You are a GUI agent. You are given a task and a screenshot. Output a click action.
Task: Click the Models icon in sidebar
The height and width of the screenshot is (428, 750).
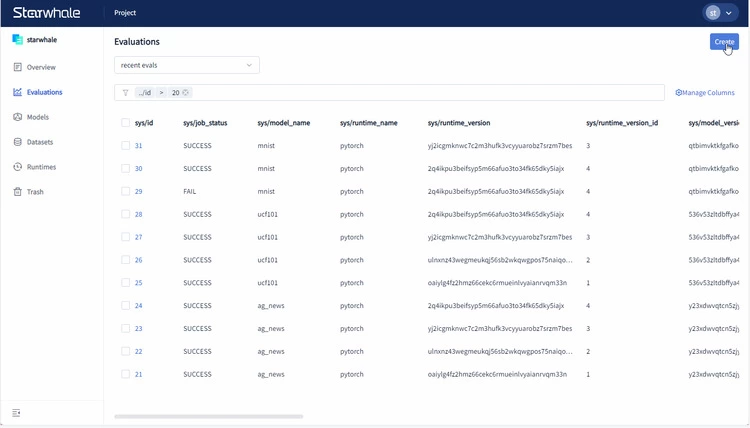[x=17, y=117]
